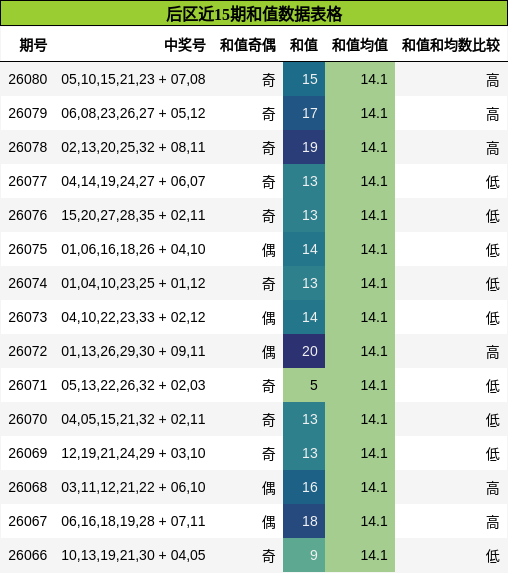Select winning numbers 04,14,19,24,27 + 06,07

tap(133, 181)
